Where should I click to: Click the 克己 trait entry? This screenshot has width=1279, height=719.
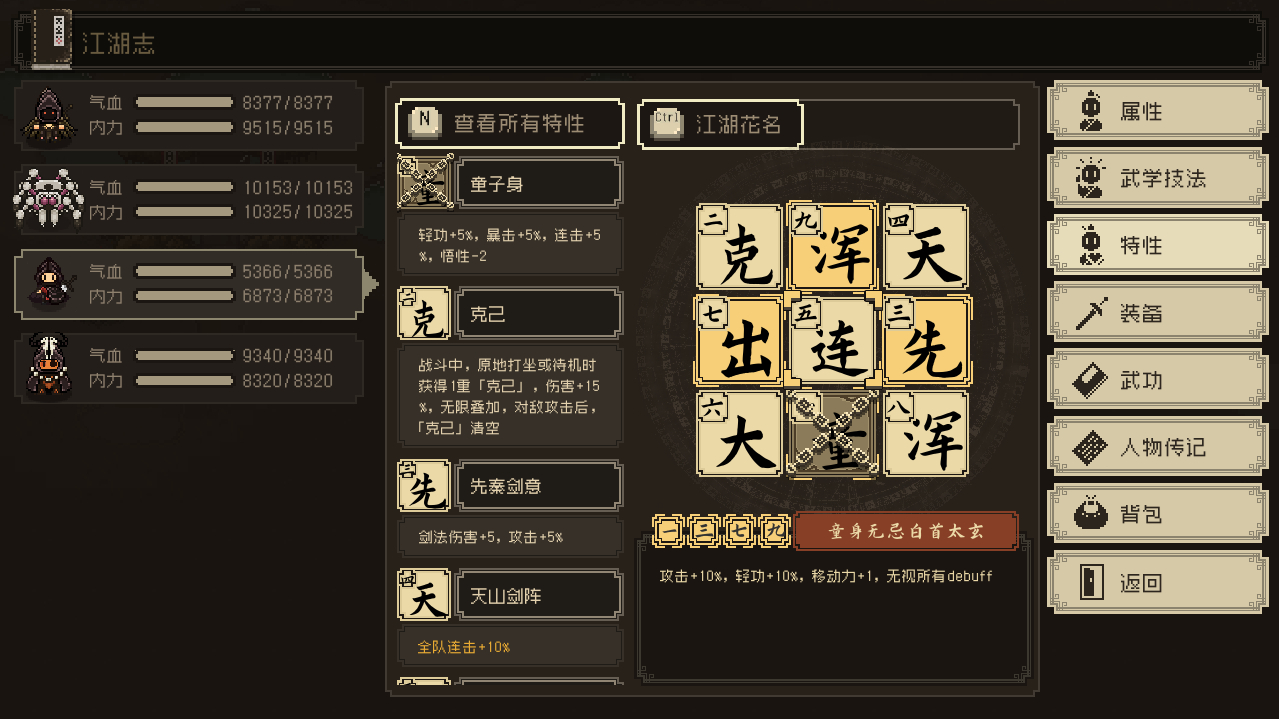pyautogui.click(x=539, y=314)
